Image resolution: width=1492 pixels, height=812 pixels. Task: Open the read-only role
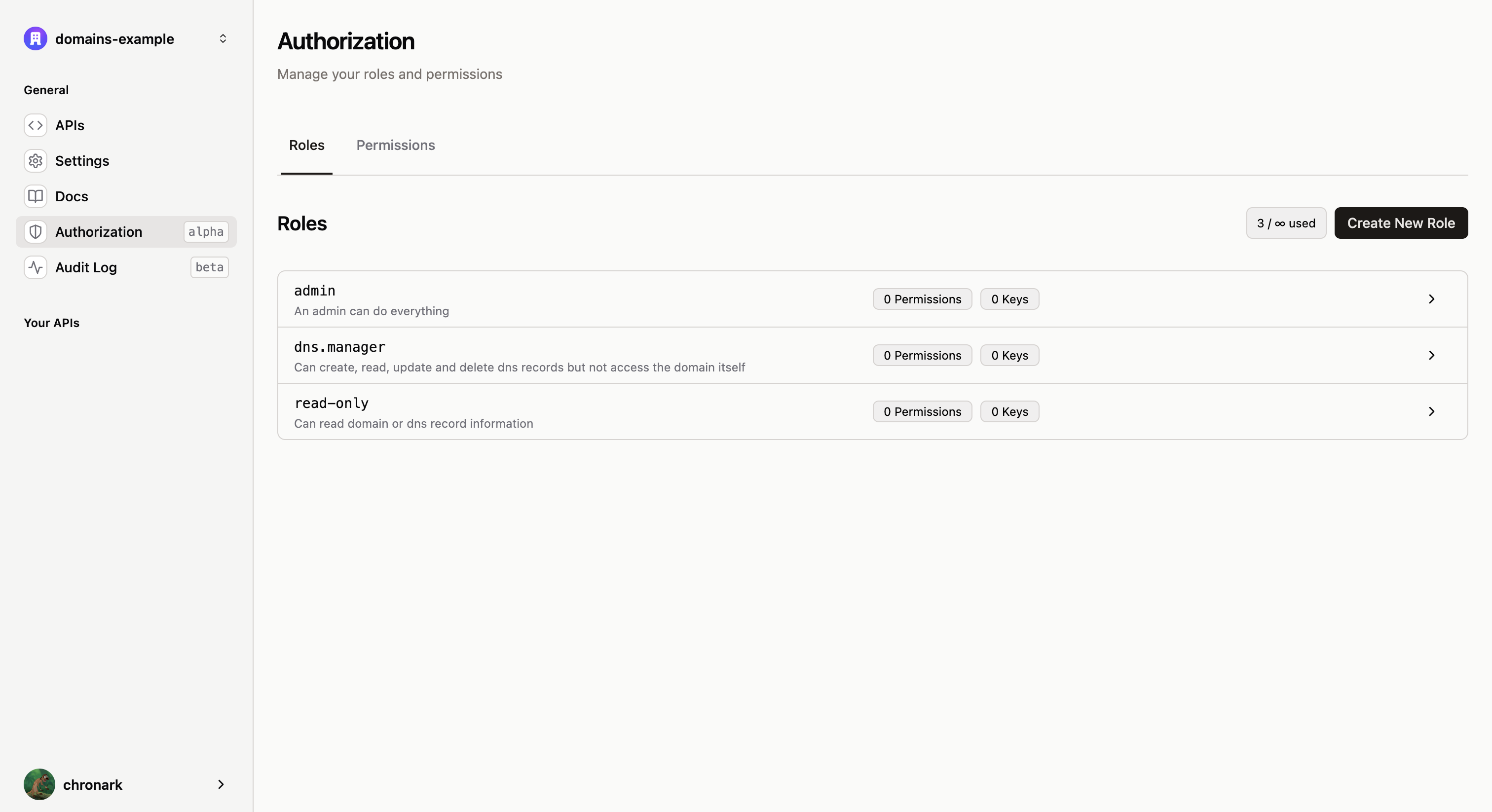[872, 412]
